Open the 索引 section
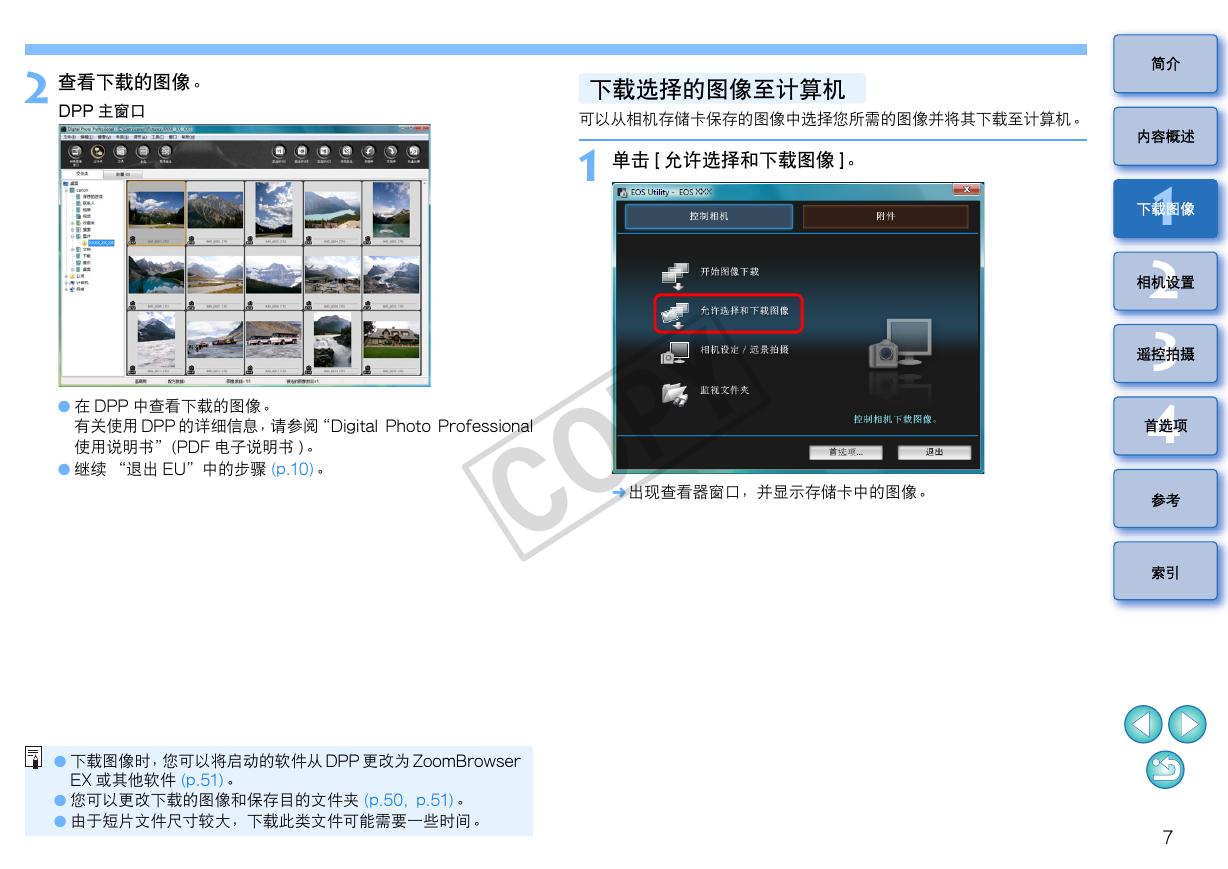The height and width of the screenshot is (869, 1228). click(x=1165, y=572)
